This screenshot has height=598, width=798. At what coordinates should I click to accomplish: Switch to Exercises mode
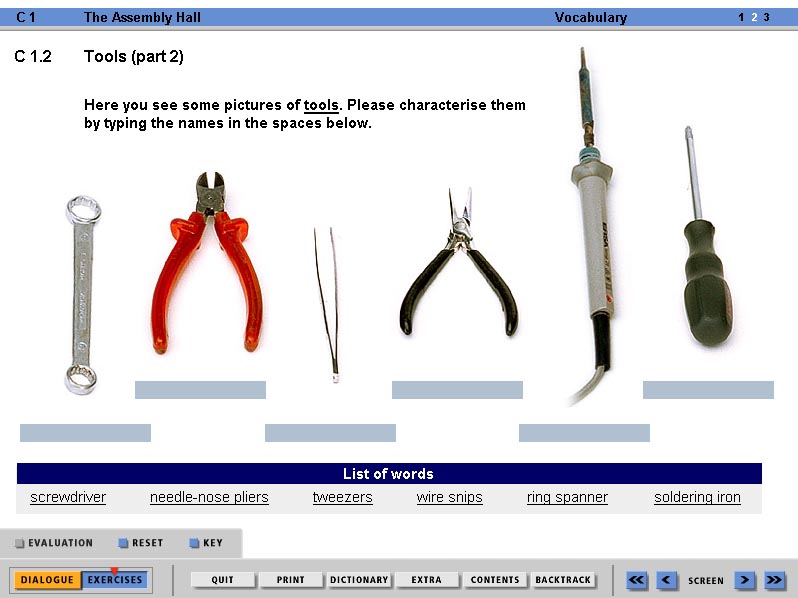point(115,580)
